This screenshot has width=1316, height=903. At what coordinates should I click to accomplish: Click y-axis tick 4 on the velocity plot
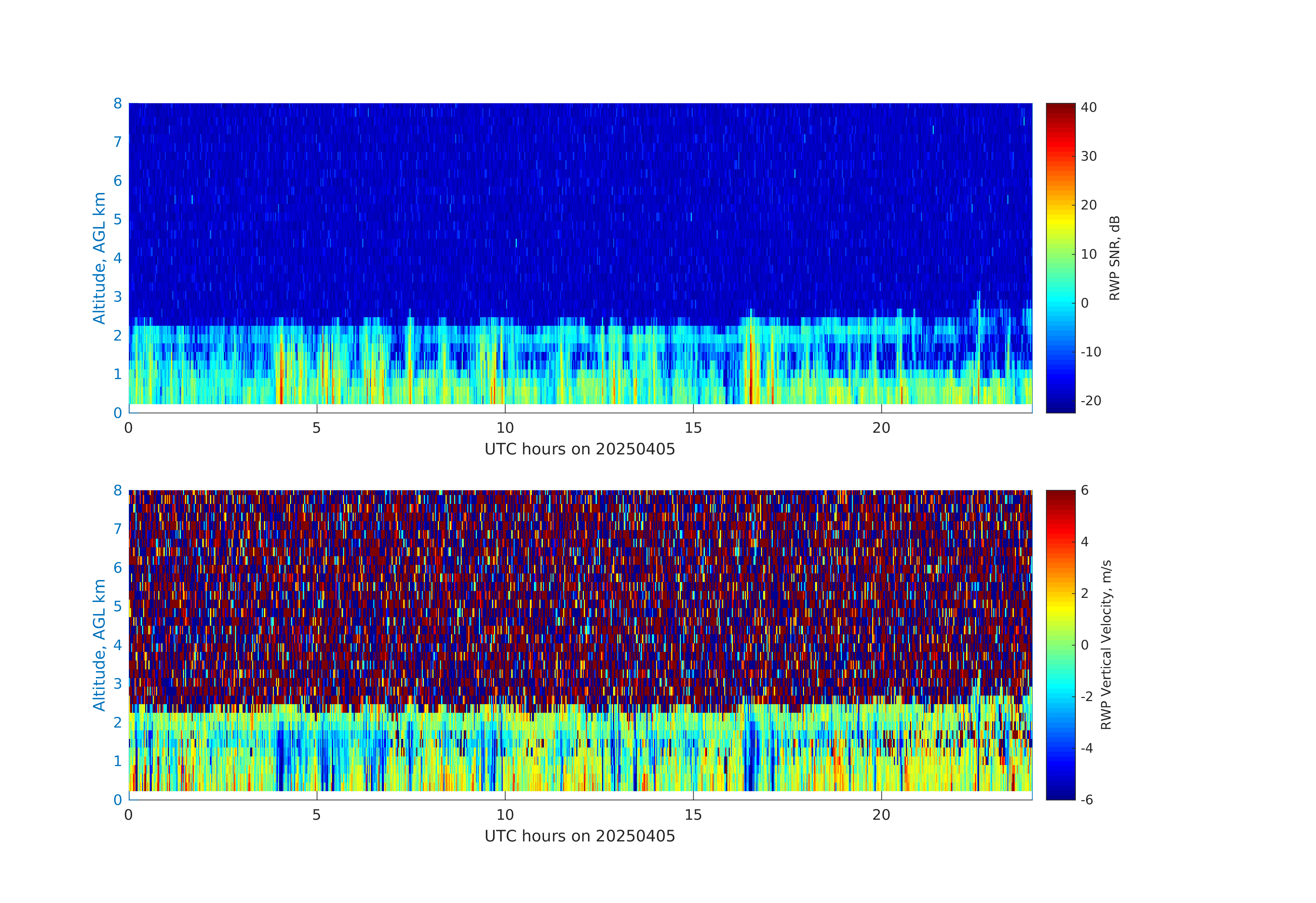tap(118, 645)
